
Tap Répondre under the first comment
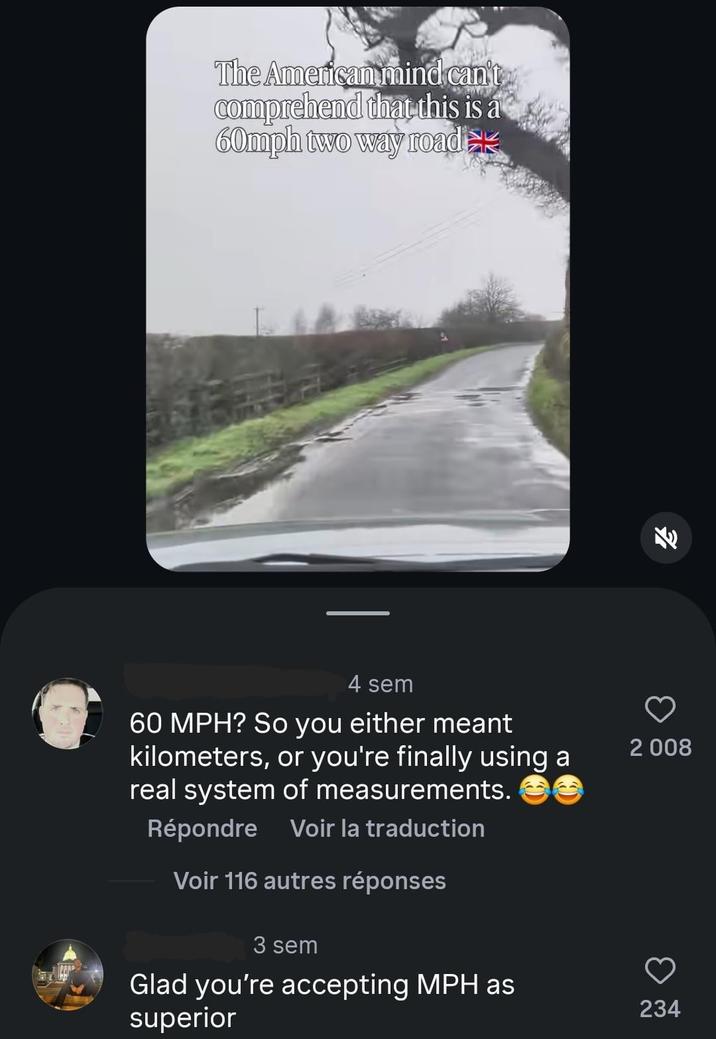pos(202,828)
